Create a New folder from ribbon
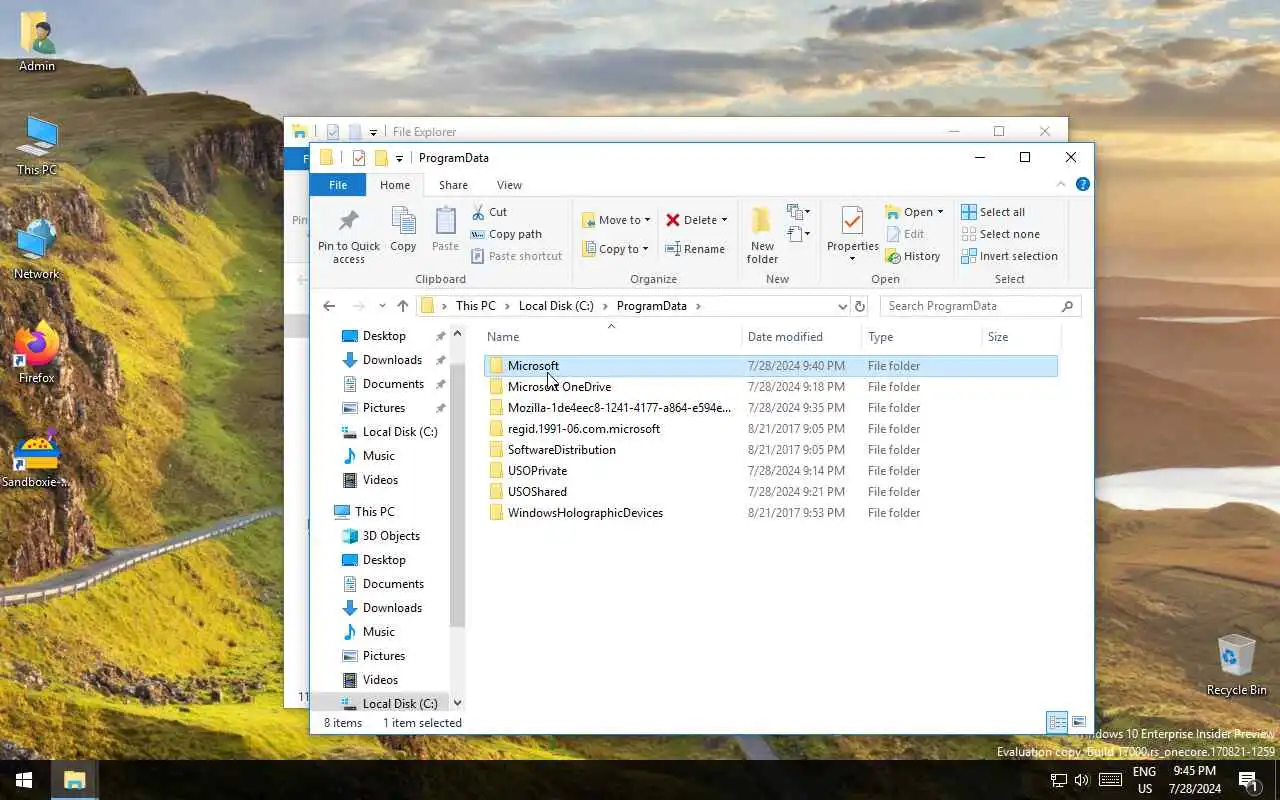Image resolution: width=1280 pixels, height=800 pixels. pyautogui.click(x=762, y=236)
